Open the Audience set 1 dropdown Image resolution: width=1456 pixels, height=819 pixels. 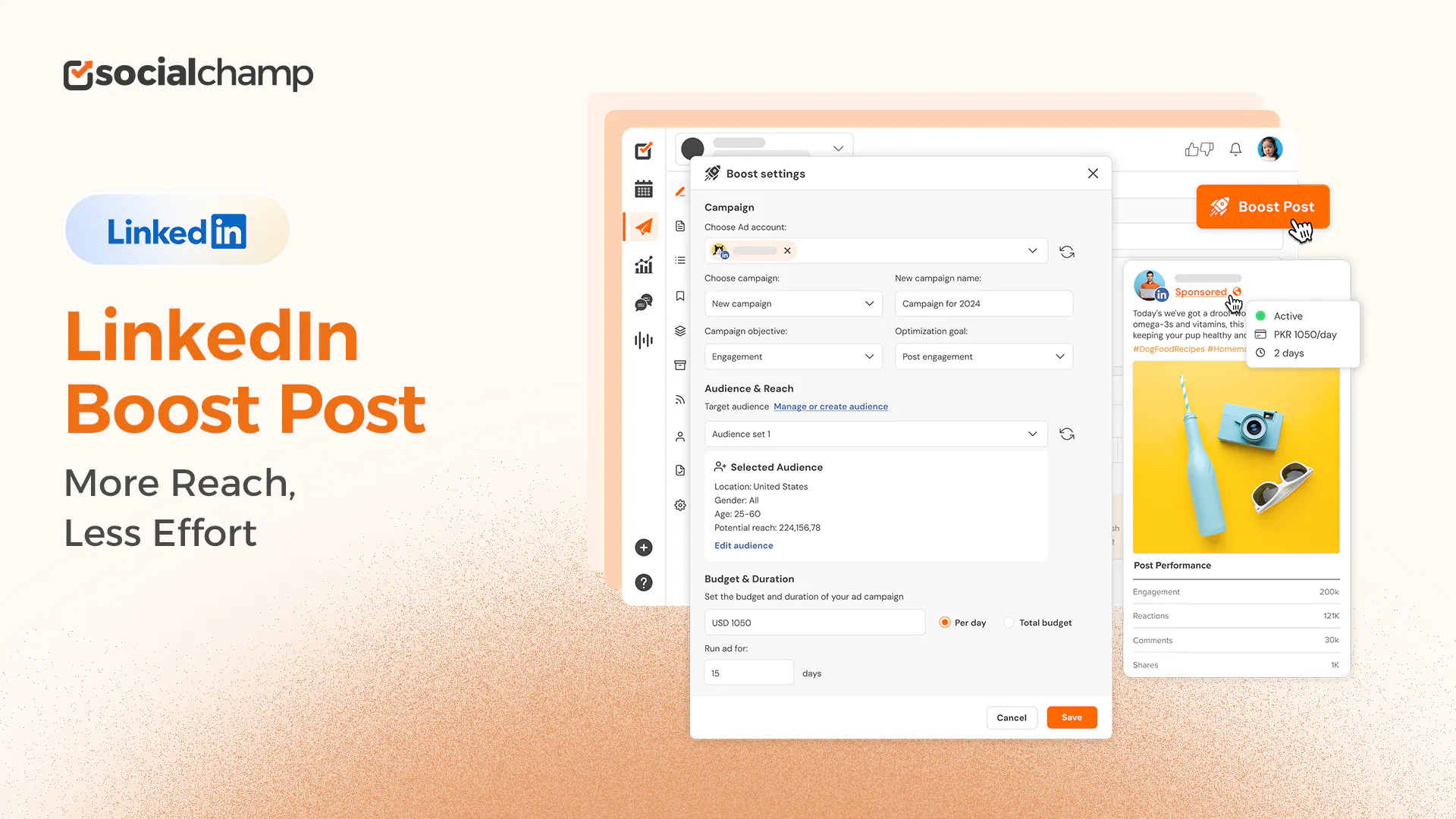click(x=876, y=434)
